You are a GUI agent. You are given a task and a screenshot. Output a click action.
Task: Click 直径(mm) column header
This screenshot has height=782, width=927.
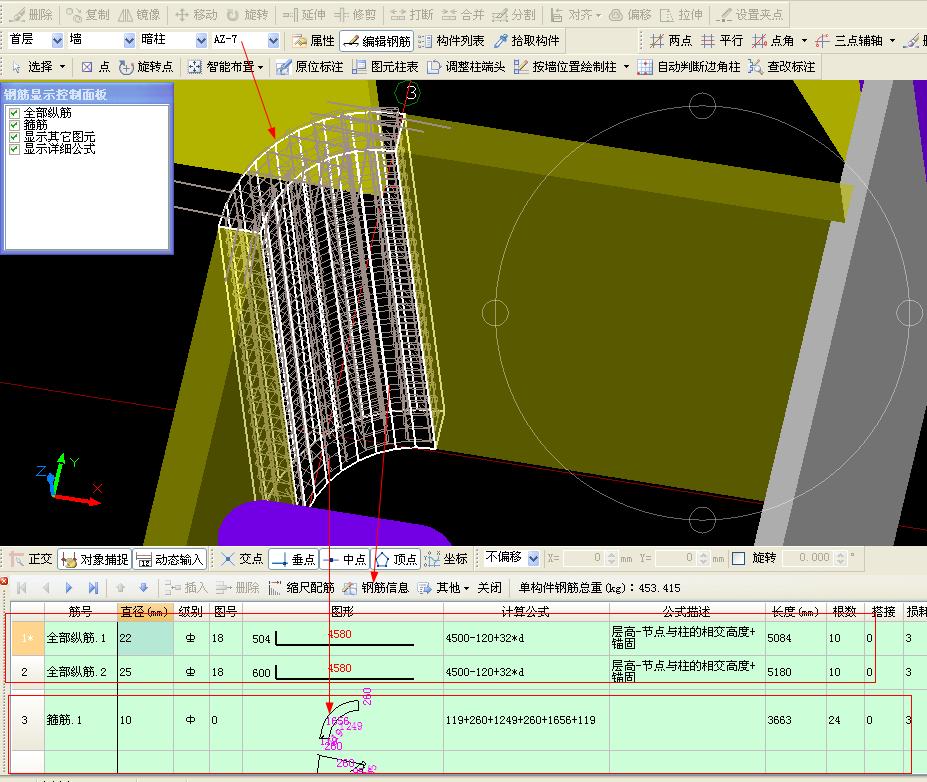pos(145,612)
